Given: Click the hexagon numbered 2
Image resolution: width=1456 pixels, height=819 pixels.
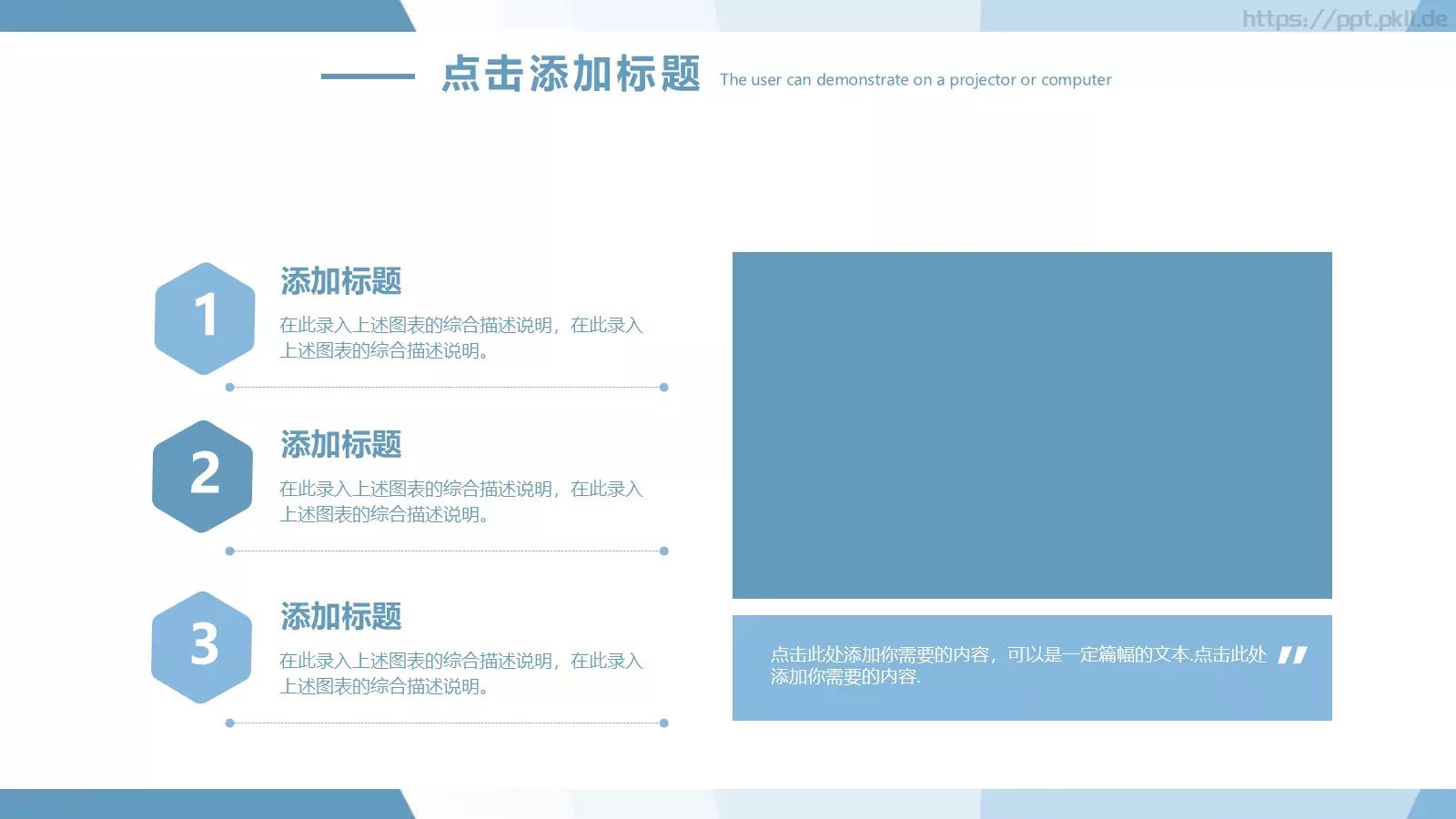Looking at the screenshot, I should pos(203,476).
